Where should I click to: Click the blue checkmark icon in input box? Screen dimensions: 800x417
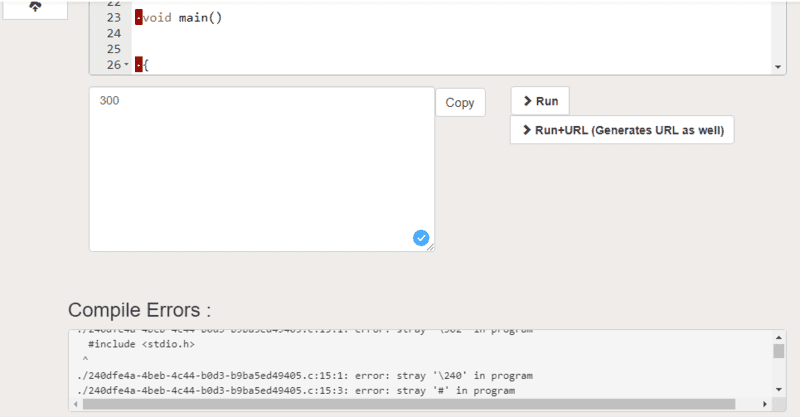click(421, 237)
